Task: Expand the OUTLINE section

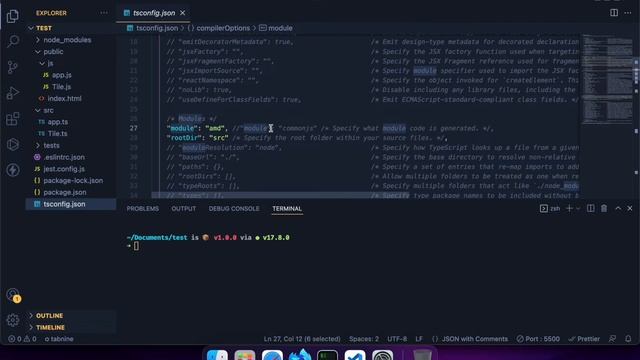Action: coord(49,316)
